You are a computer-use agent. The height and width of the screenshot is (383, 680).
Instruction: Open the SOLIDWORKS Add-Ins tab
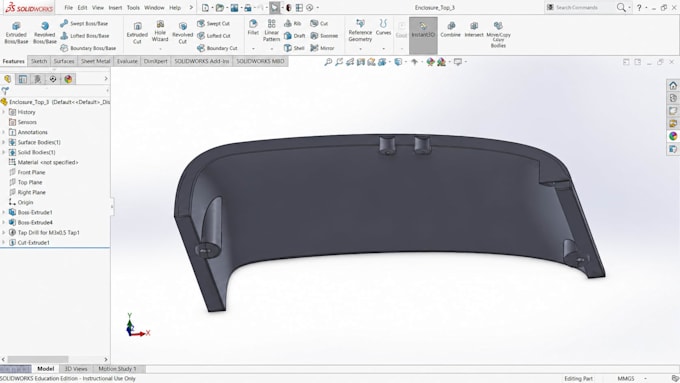pos(202,61)
